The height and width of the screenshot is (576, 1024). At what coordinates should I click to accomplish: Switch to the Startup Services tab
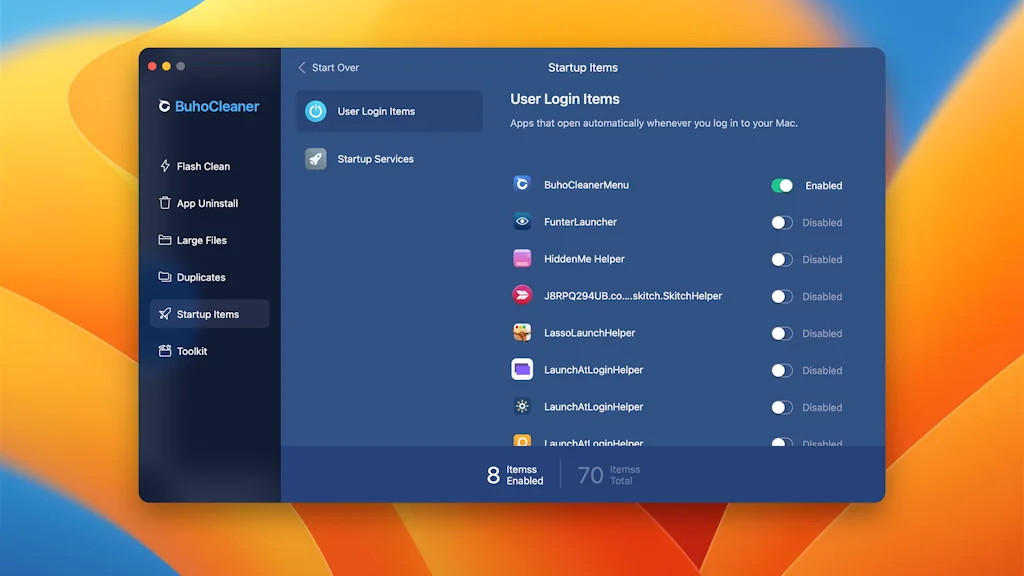click(x=388, y=158)
